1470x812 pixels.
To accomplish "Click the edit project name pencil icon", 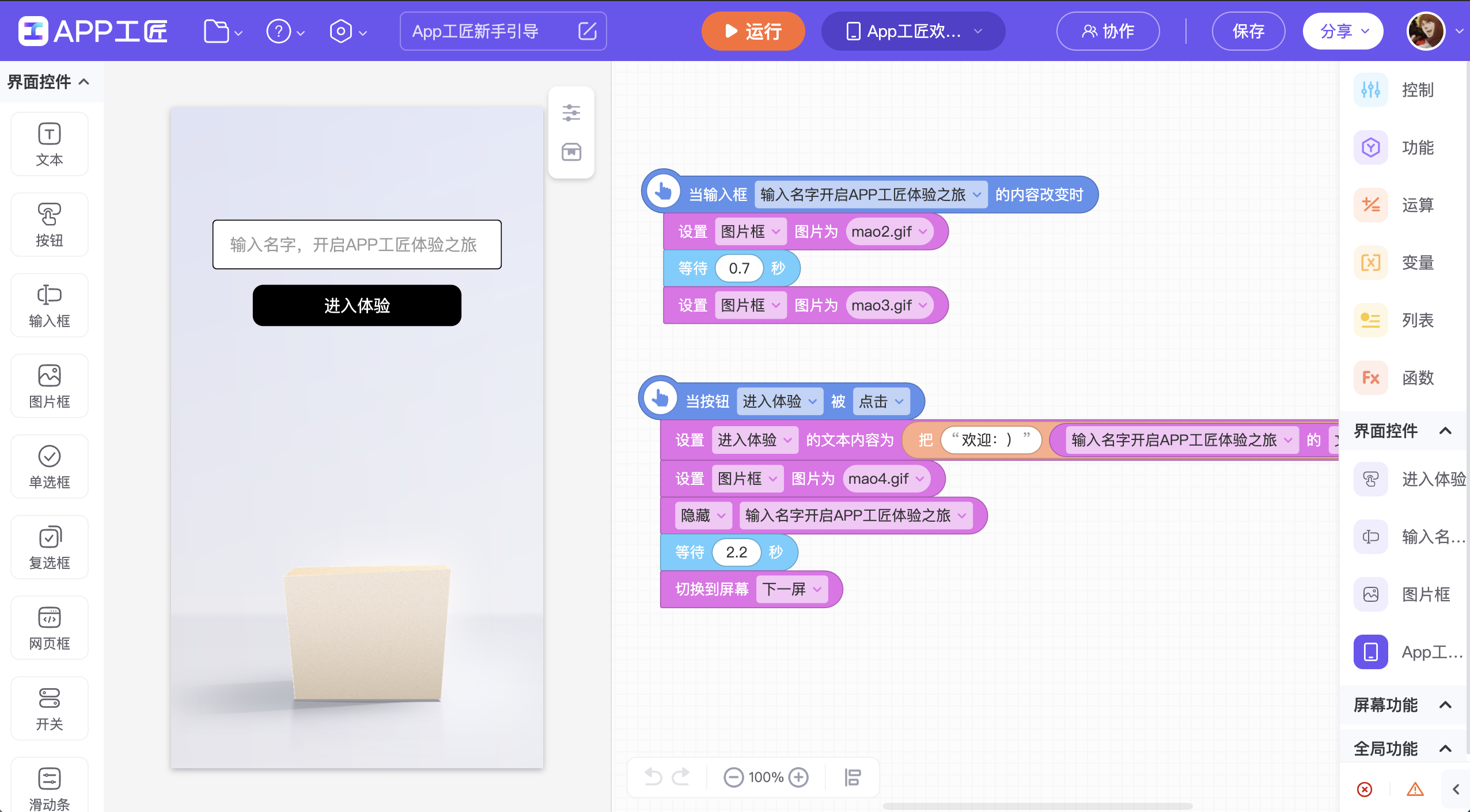I will pyautogui.click(x=587, y=31).
